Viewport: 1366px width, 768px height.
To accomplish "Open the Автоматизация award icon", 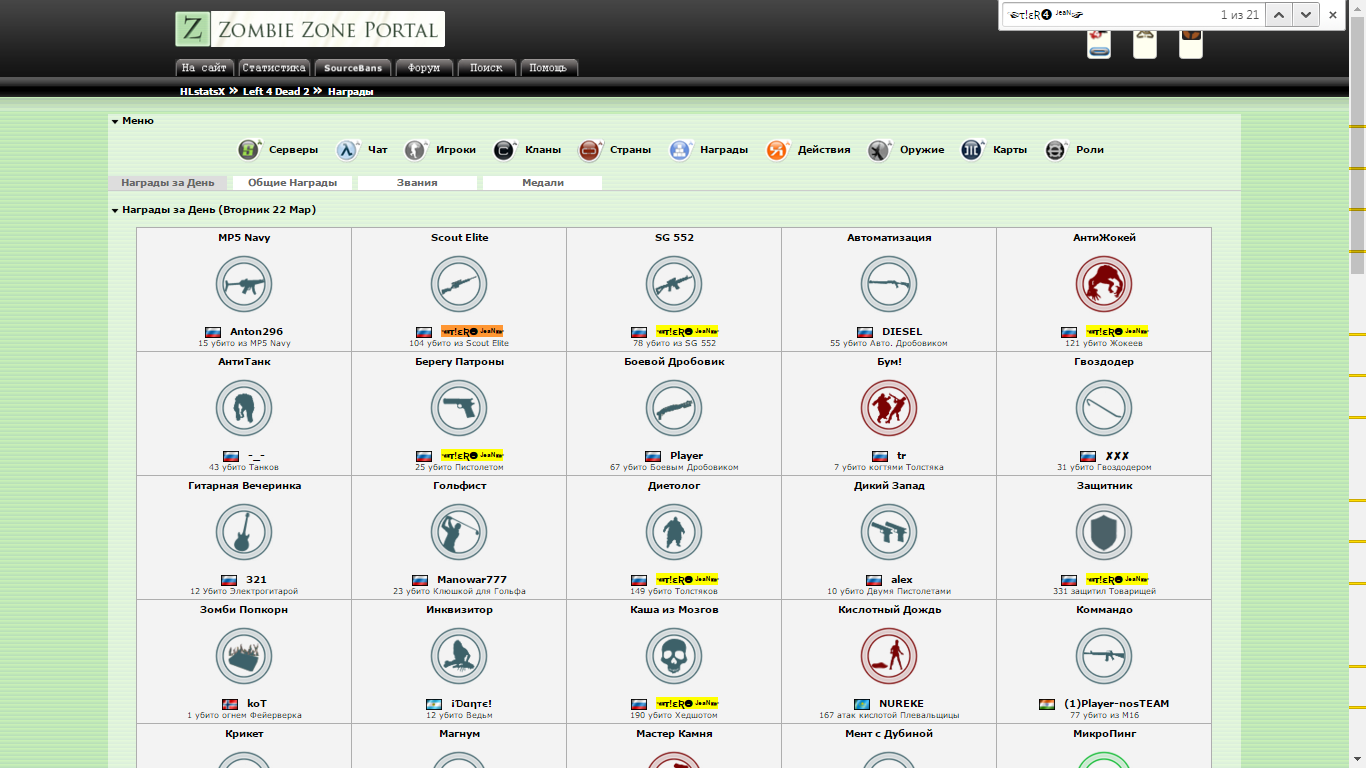I will (889, 284).
